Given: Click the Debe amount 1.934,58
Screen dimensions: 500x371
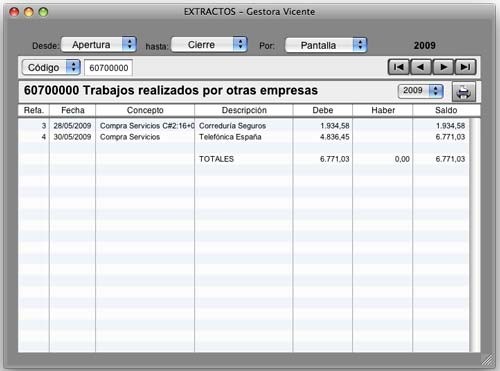Looking at the screenshot, I should 335,126.
